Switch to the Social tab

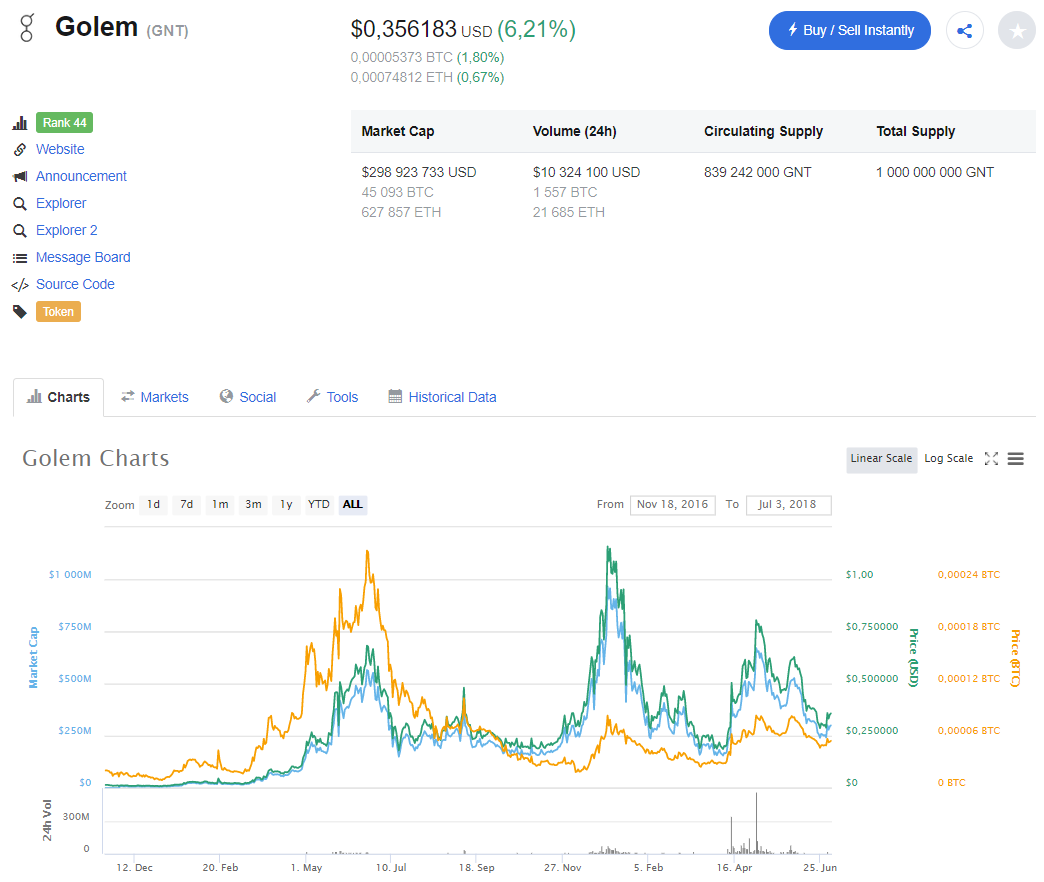pos(248,397)
